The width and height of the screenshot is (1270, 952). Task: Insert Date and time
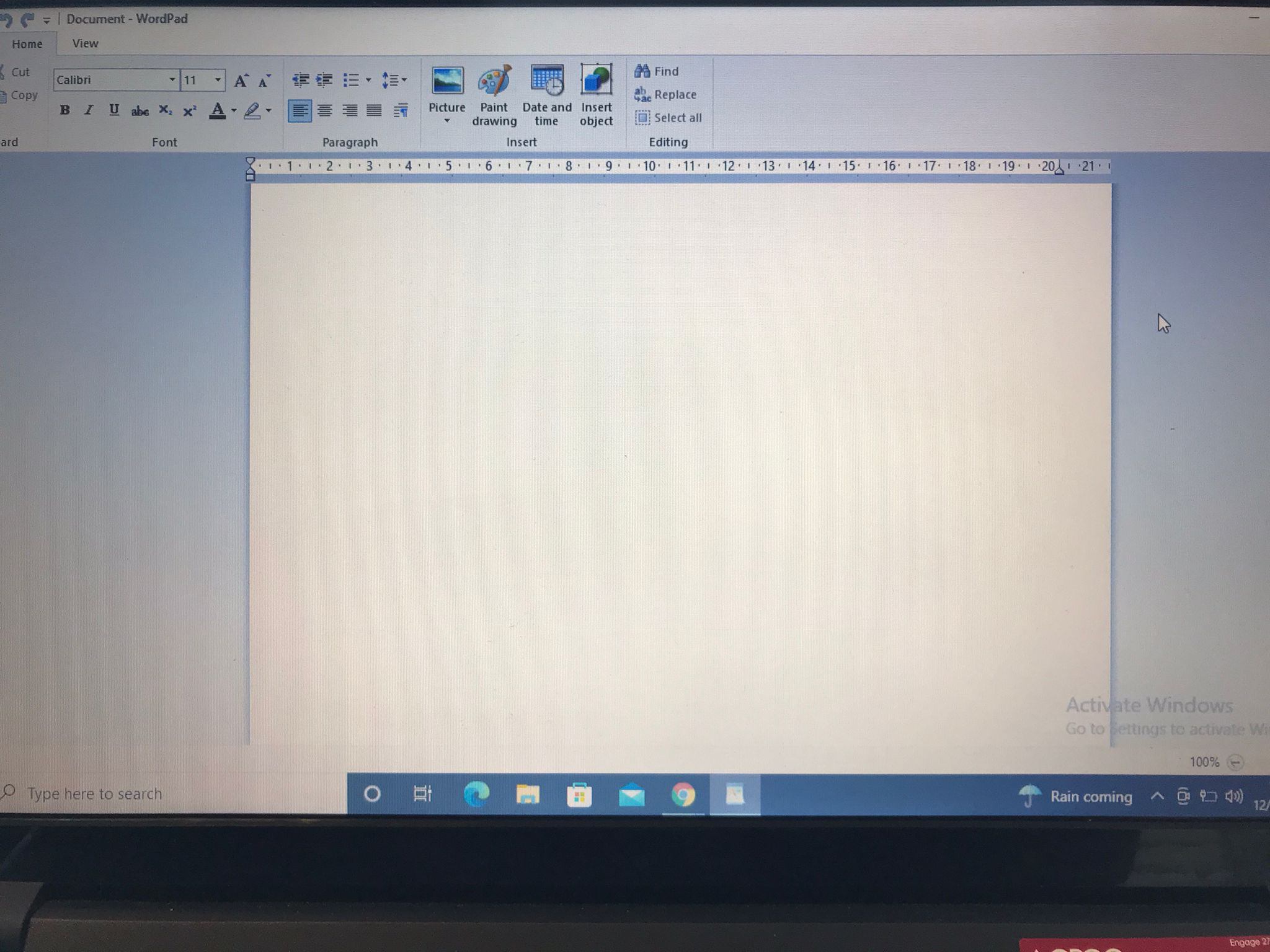click(547, 82)
